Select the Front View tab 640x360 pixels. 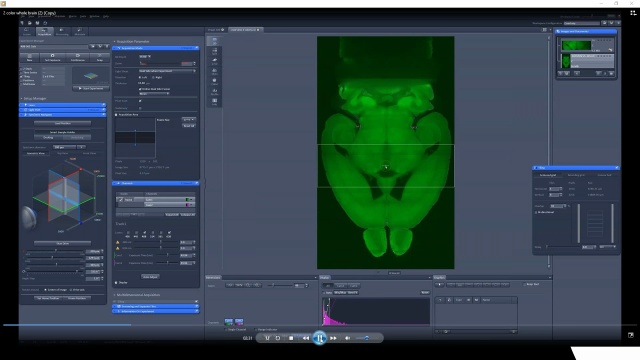[89, 153]
